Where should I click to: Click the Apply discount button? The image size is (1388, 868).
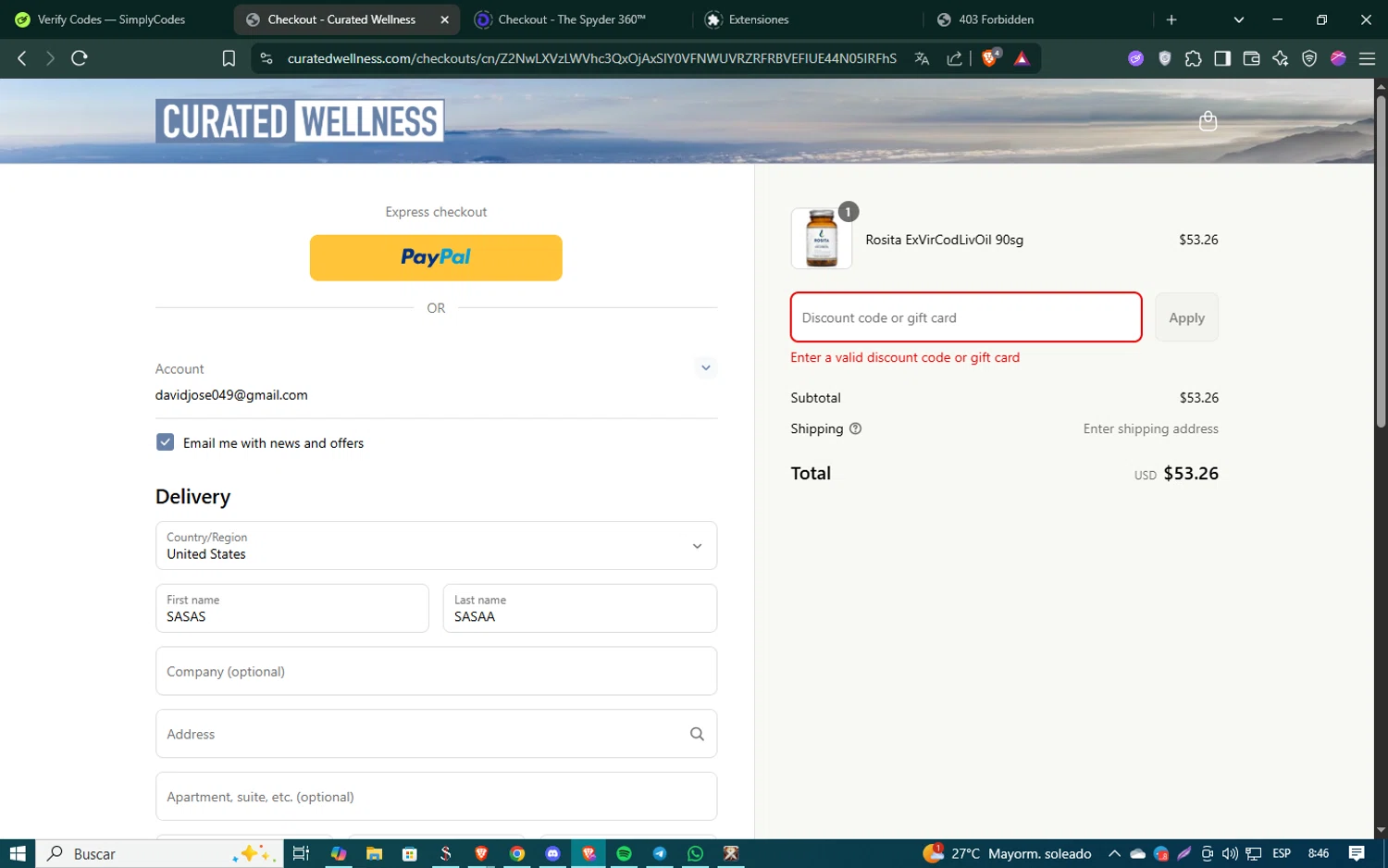[1186, 317]
